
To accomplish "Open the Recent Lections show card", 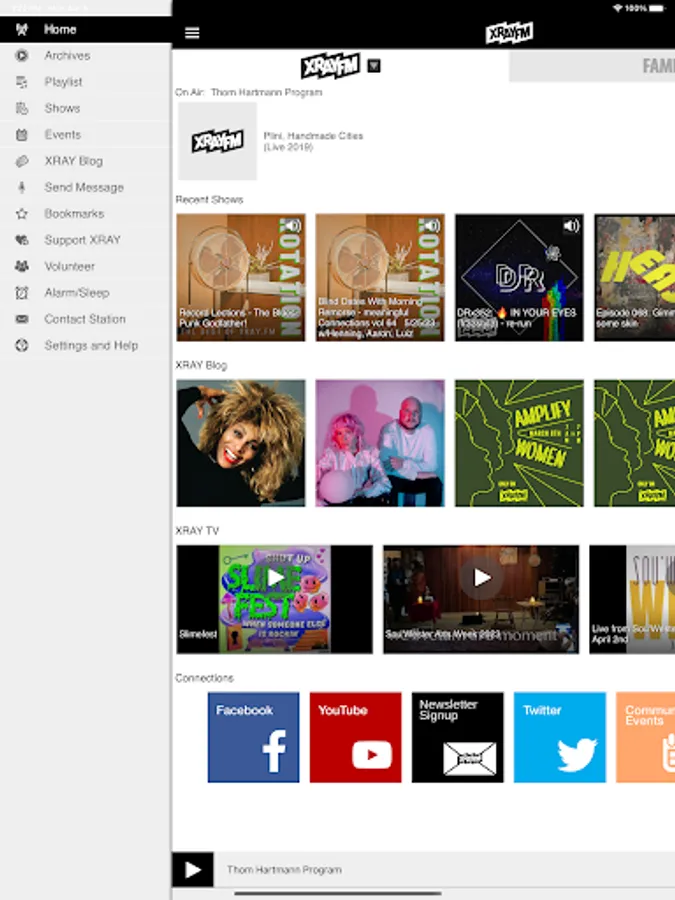I will 241,278.
